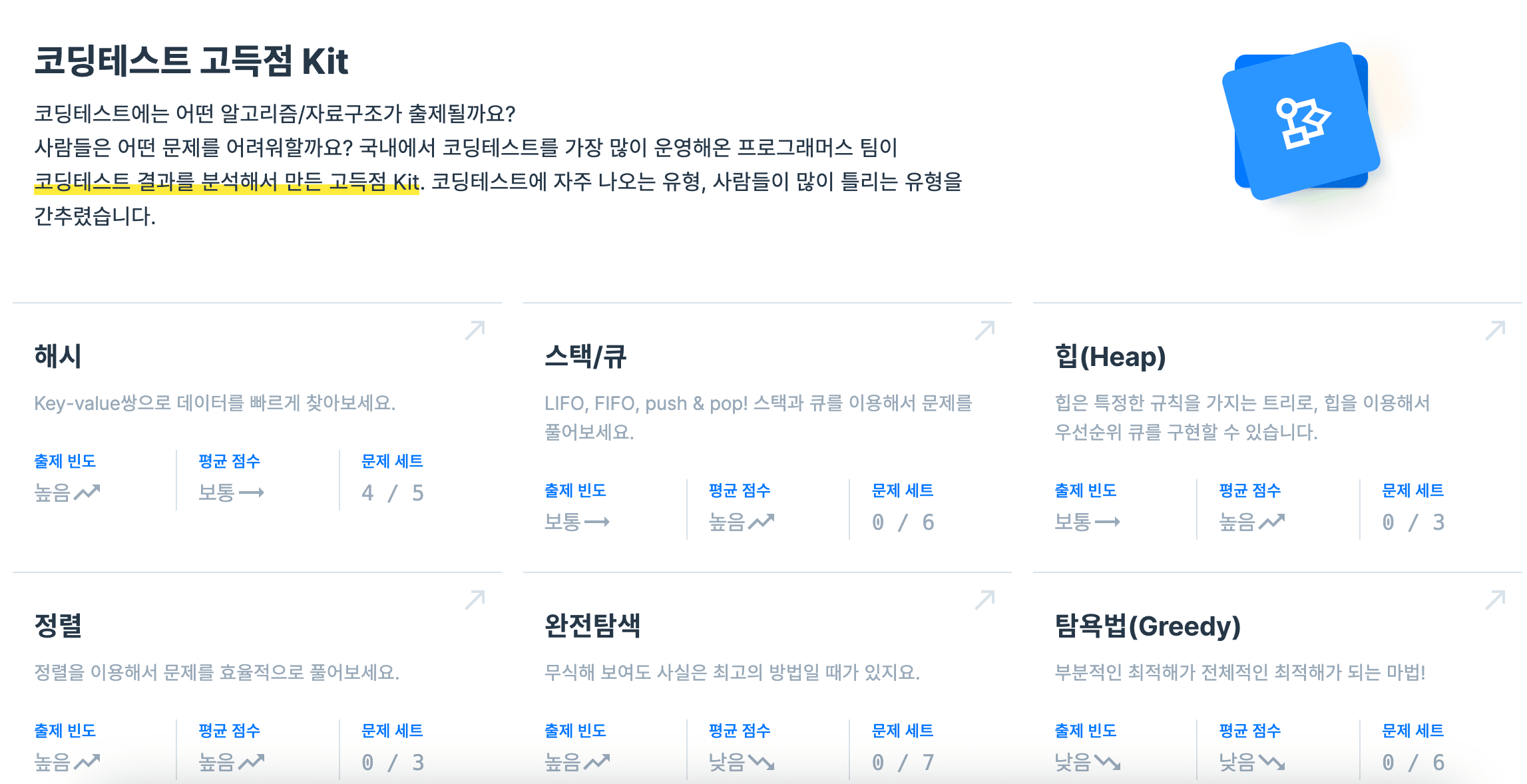Open the 스택/큐 topic title
The height and width of the screenshot is (784, 1527).
[x=585, y=357]
